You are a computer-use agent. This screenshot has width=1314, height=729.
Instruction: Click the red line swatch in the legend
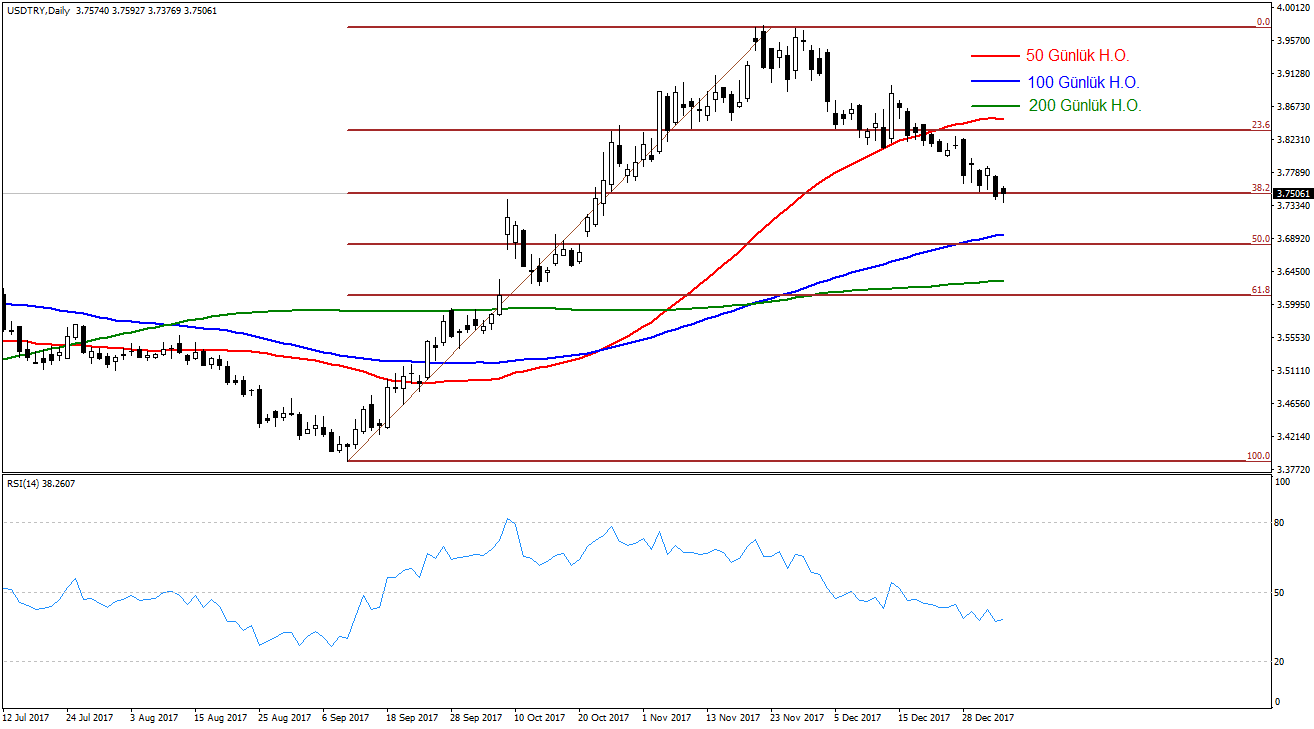995,56
